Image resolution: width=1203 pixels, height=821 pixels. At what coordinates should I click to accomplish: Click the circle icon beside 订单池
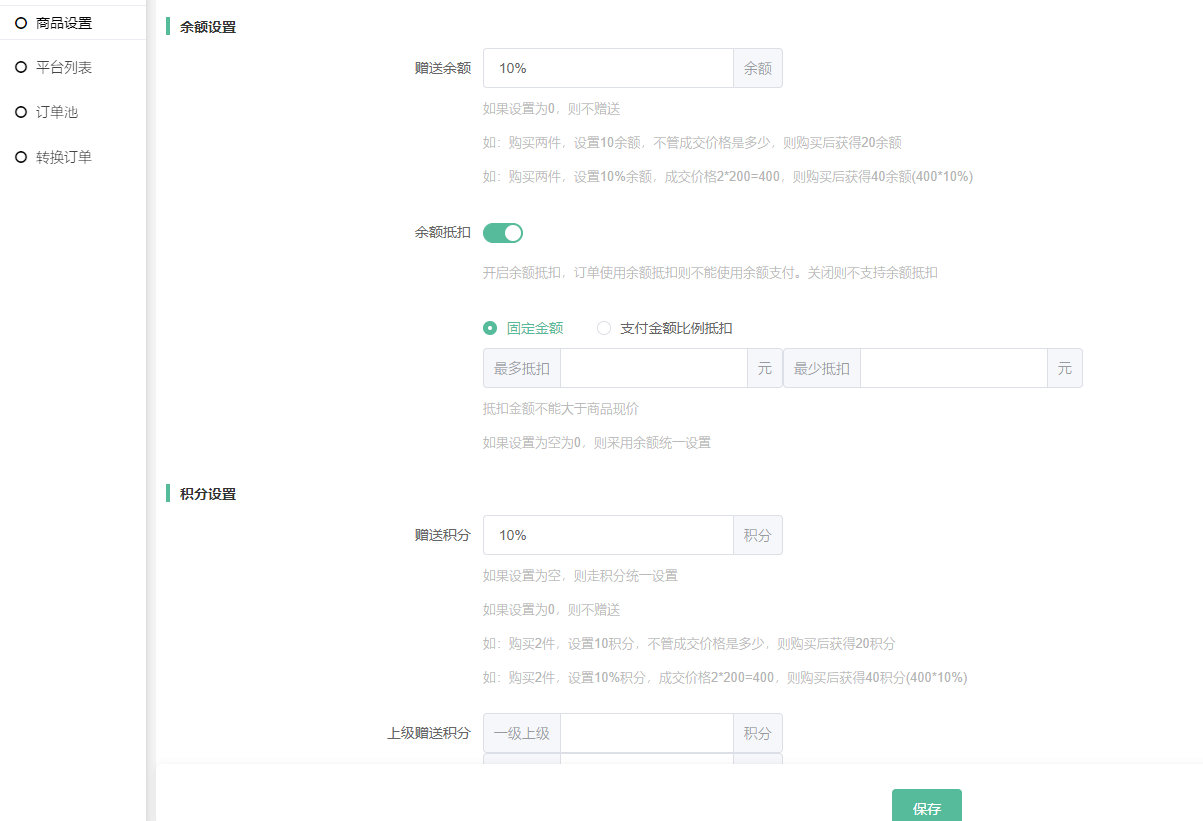[21, 112]
